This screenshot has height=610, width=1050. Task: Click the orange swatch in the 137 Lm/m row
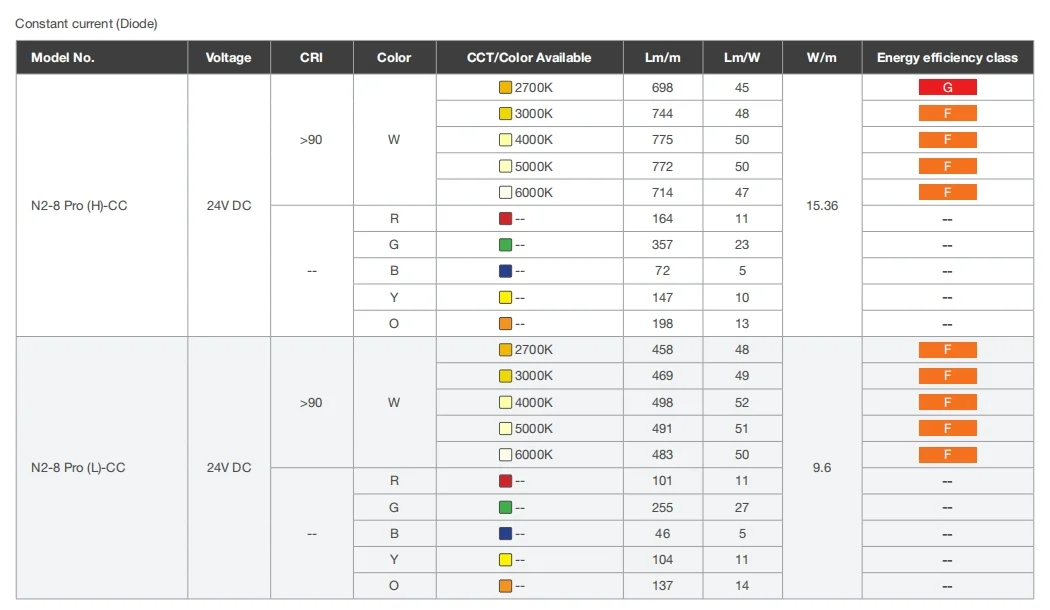point(505,586)
